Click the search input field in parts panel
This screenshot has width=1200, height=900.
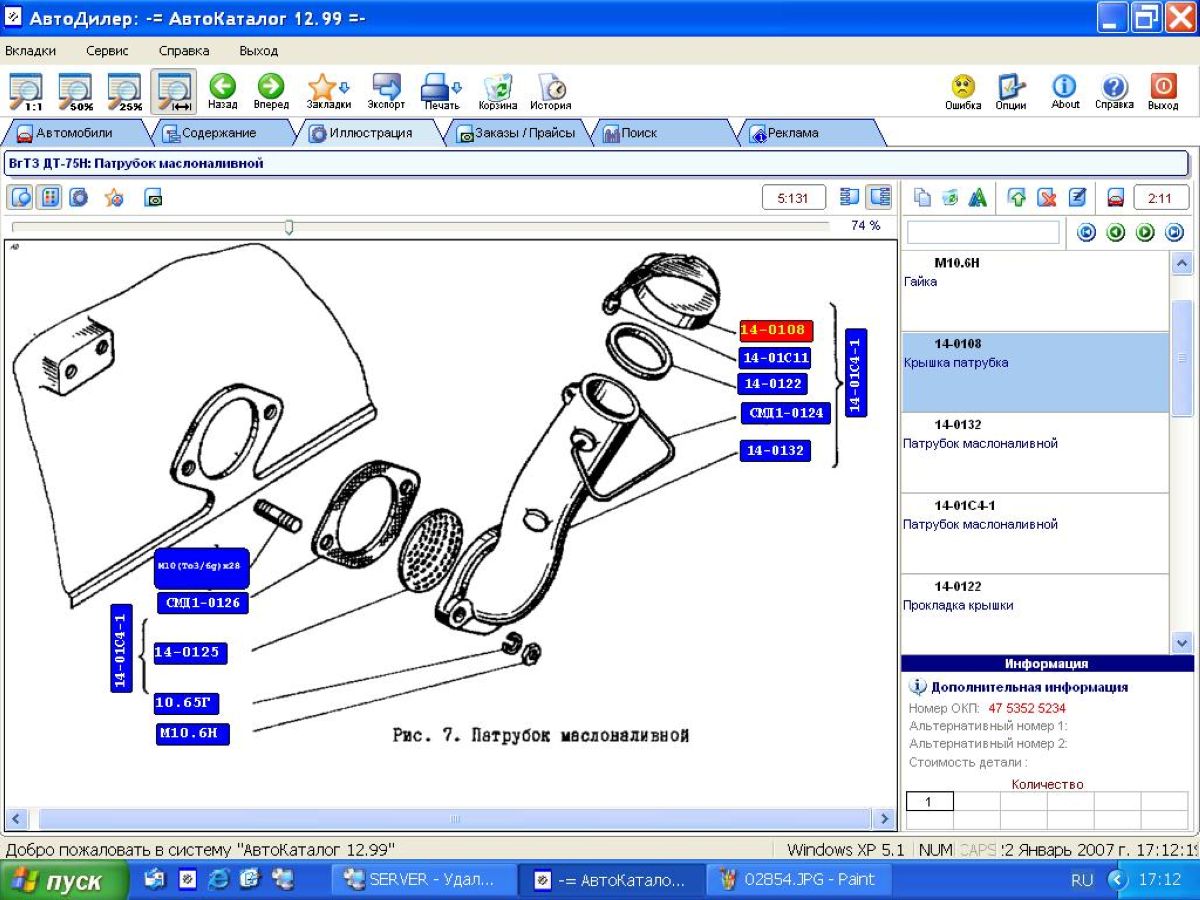(982, 233)
